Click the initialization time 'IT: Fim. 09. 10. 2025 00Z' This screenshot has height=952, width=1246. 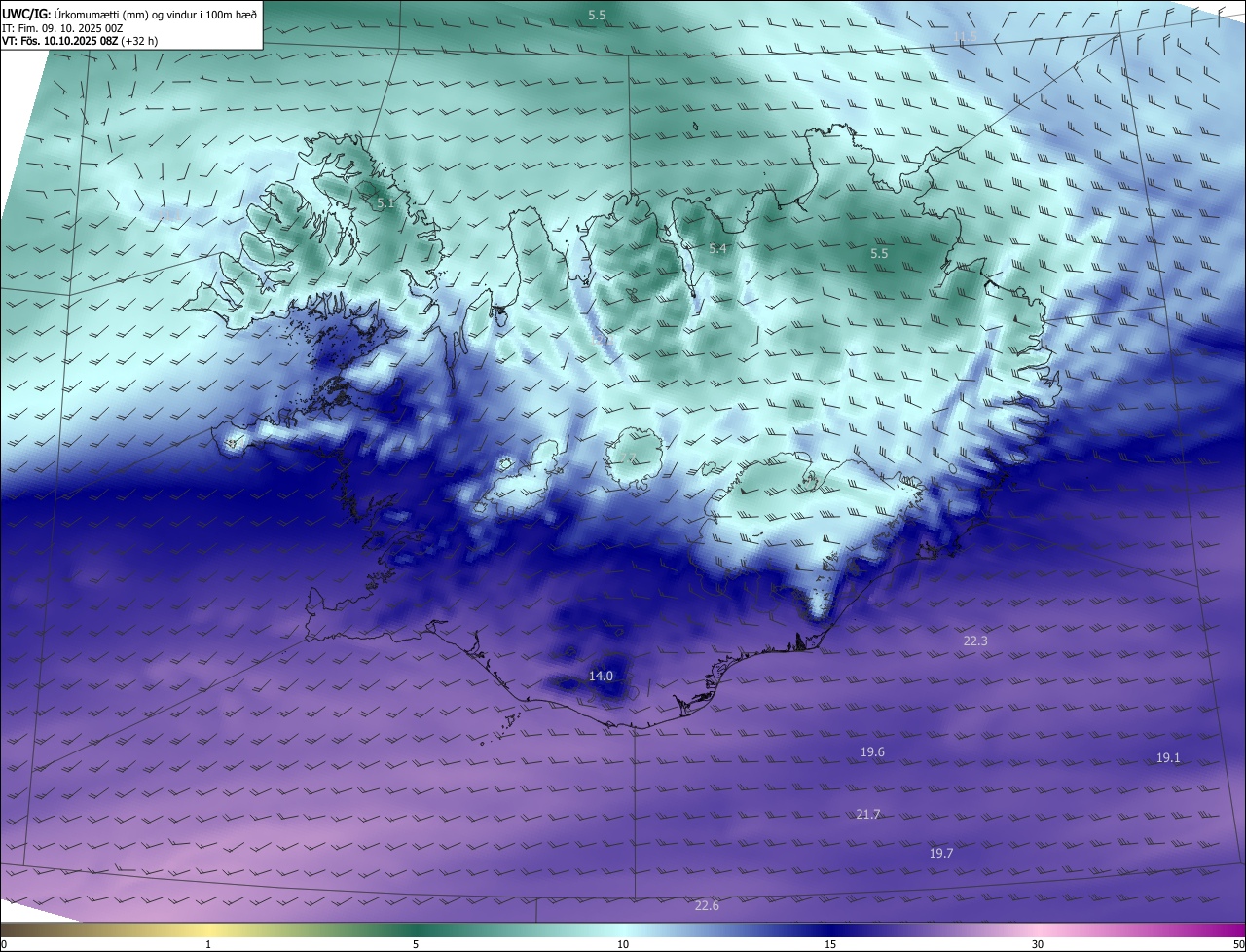[62, 27]
